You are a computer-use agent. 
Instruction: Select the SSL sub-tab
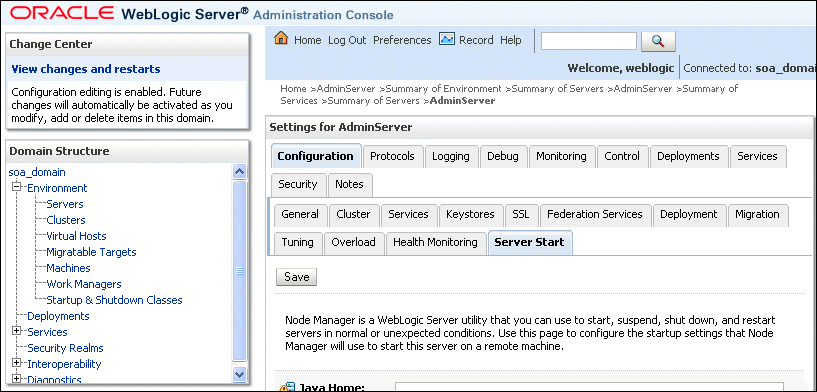521,214
